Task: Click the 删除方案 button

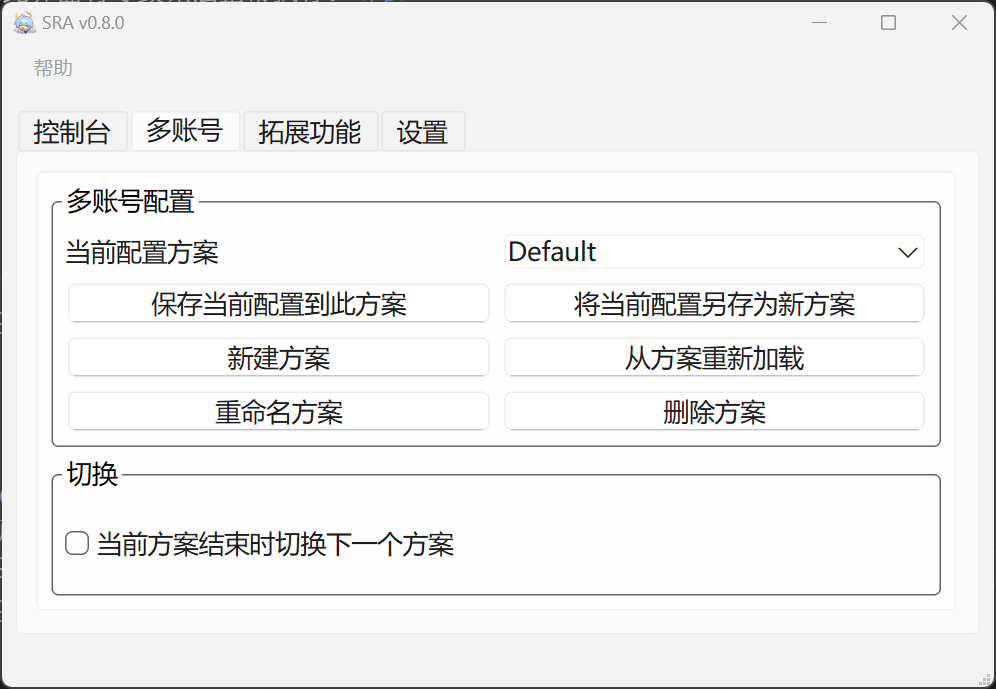Action: pos(714,411)
